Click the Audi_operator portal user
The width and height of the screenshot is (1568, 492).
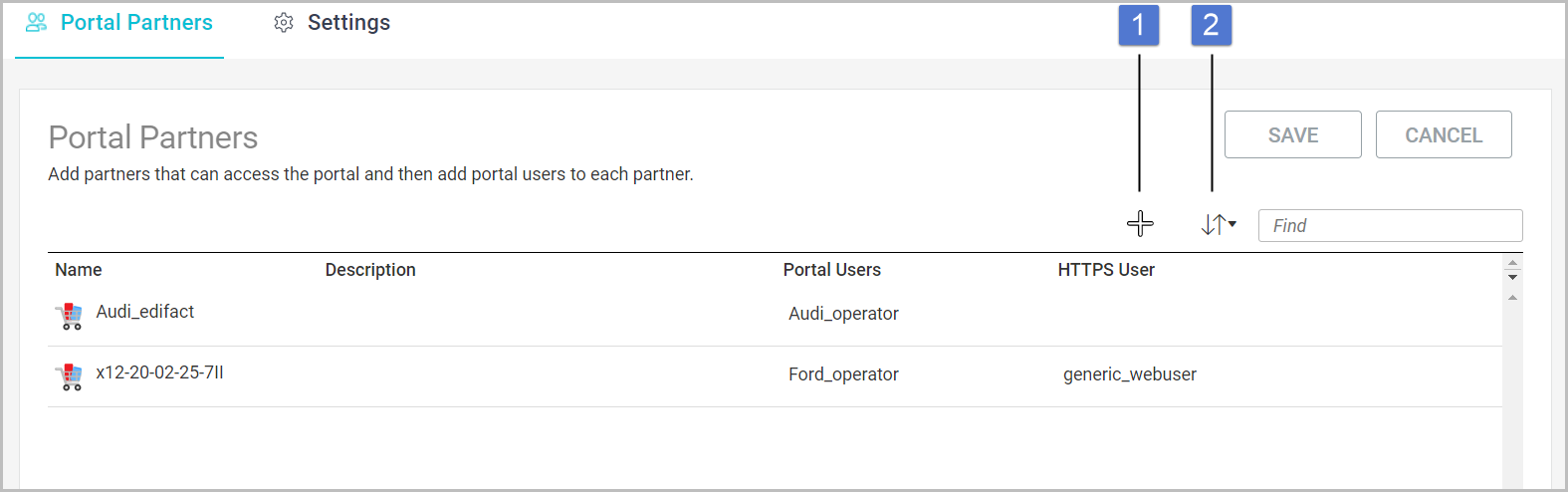click(x=843, y=314)
